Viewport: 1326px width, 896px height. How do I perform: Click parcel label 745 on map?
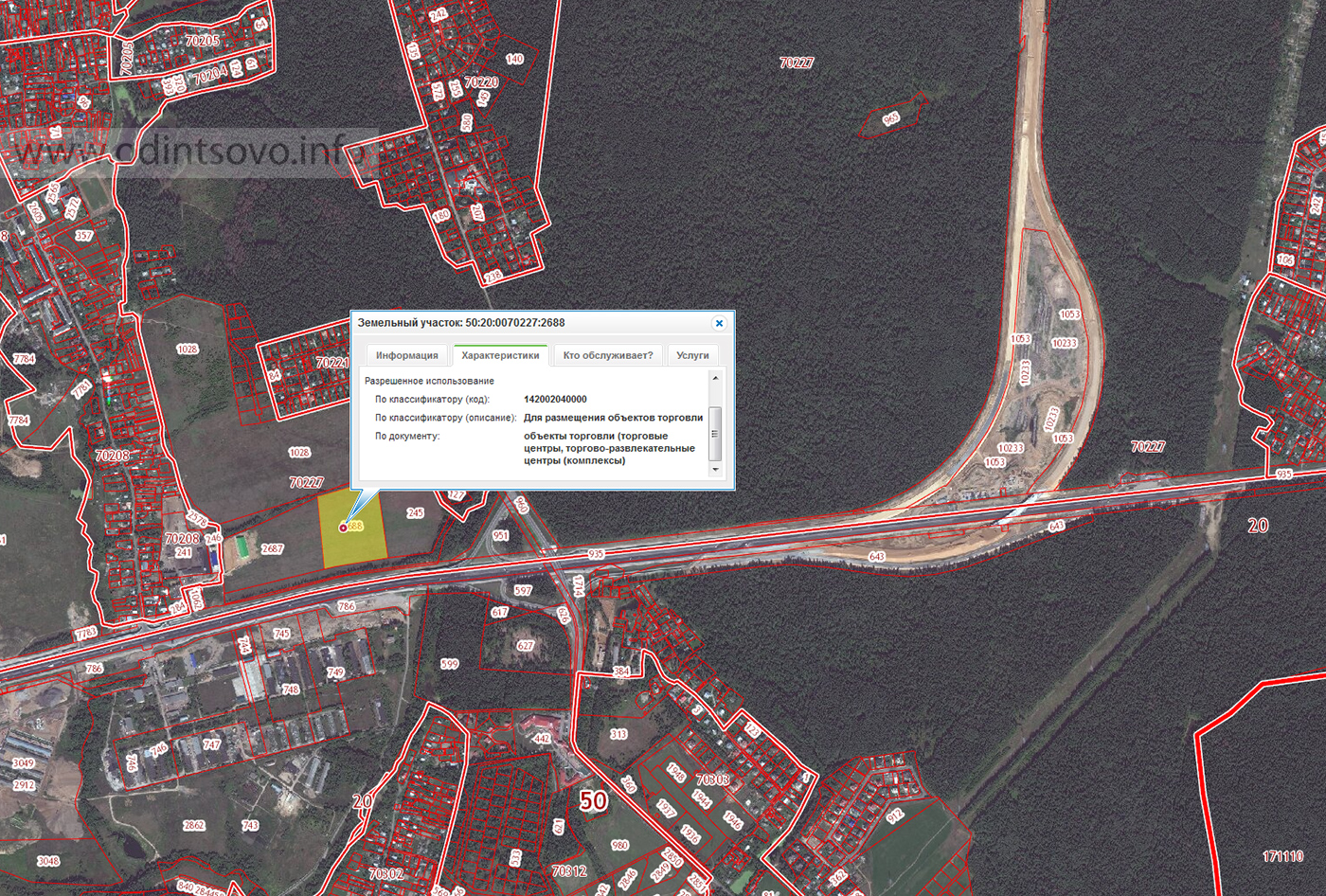(x=281, y=634)
